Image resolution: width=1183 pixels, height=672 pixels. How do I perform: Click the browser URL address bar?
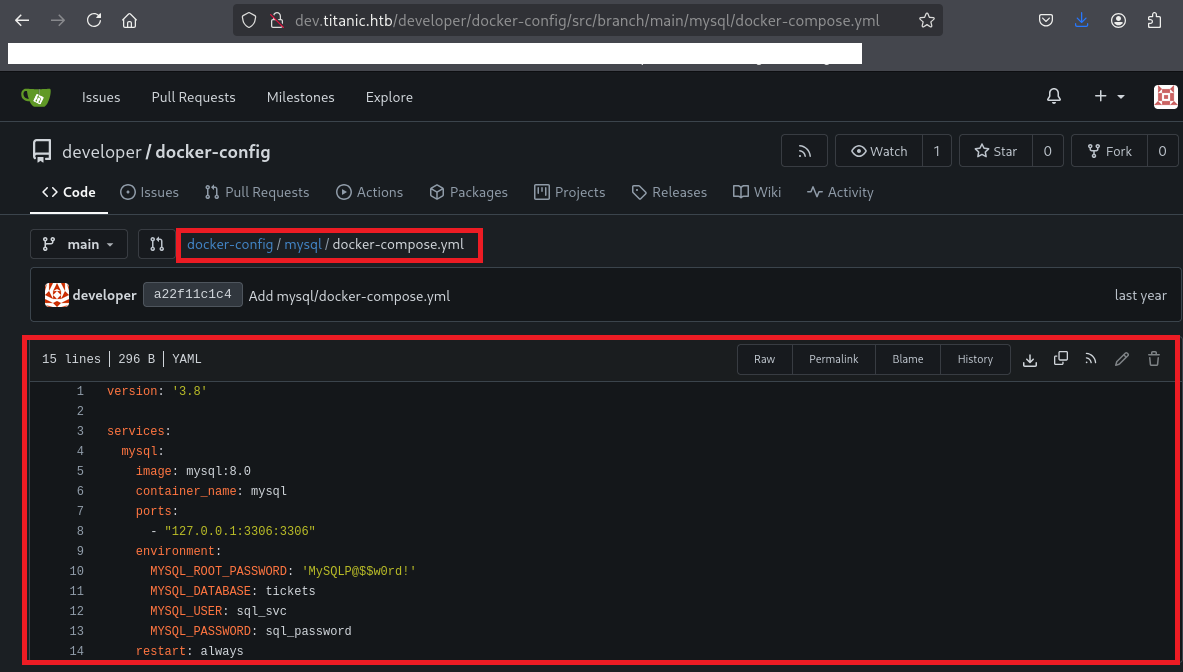pyautogui.click(x=590, y=20)
